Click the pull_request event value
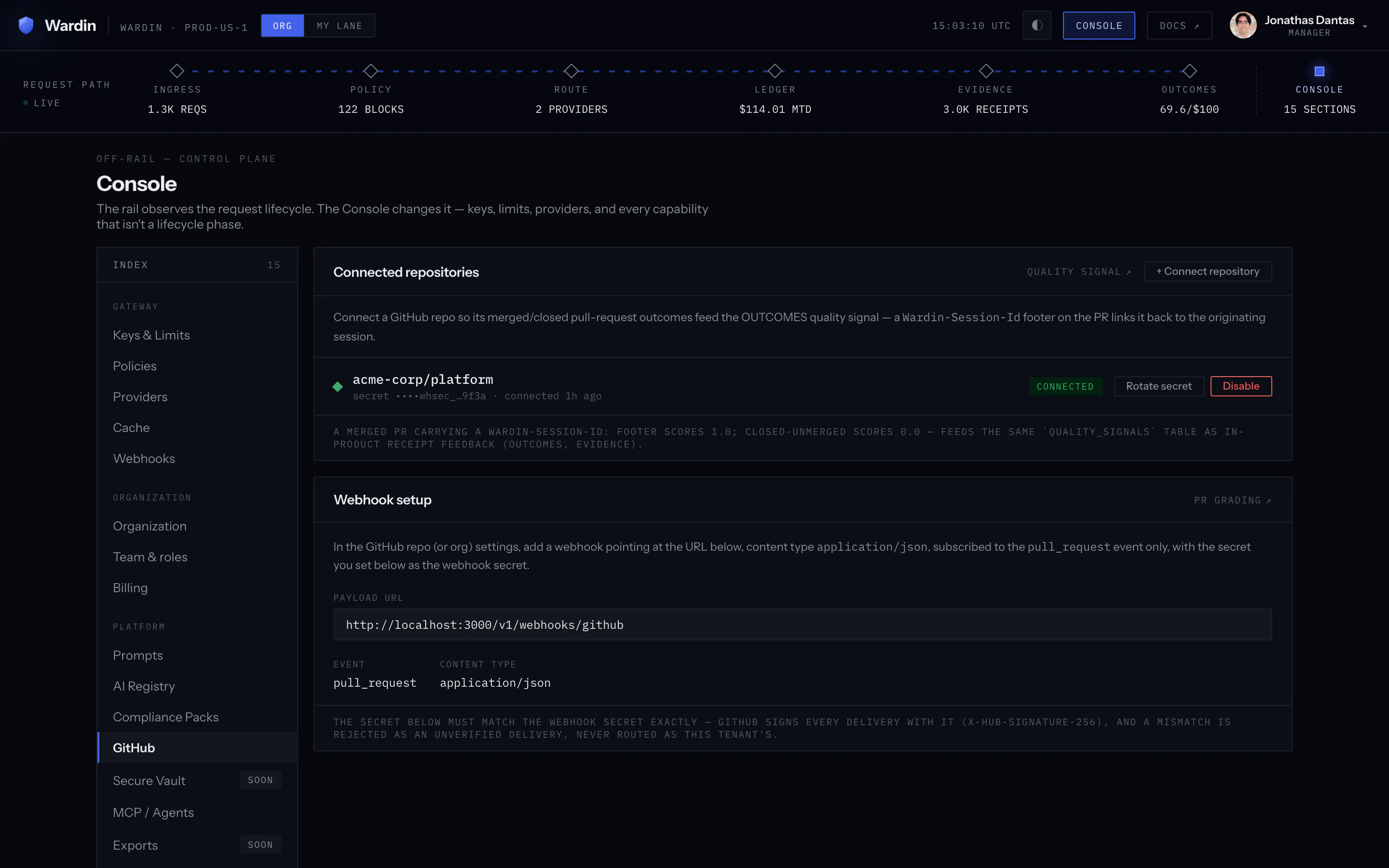The width and height of the screenshot is (1389, 868). (375, 683)
